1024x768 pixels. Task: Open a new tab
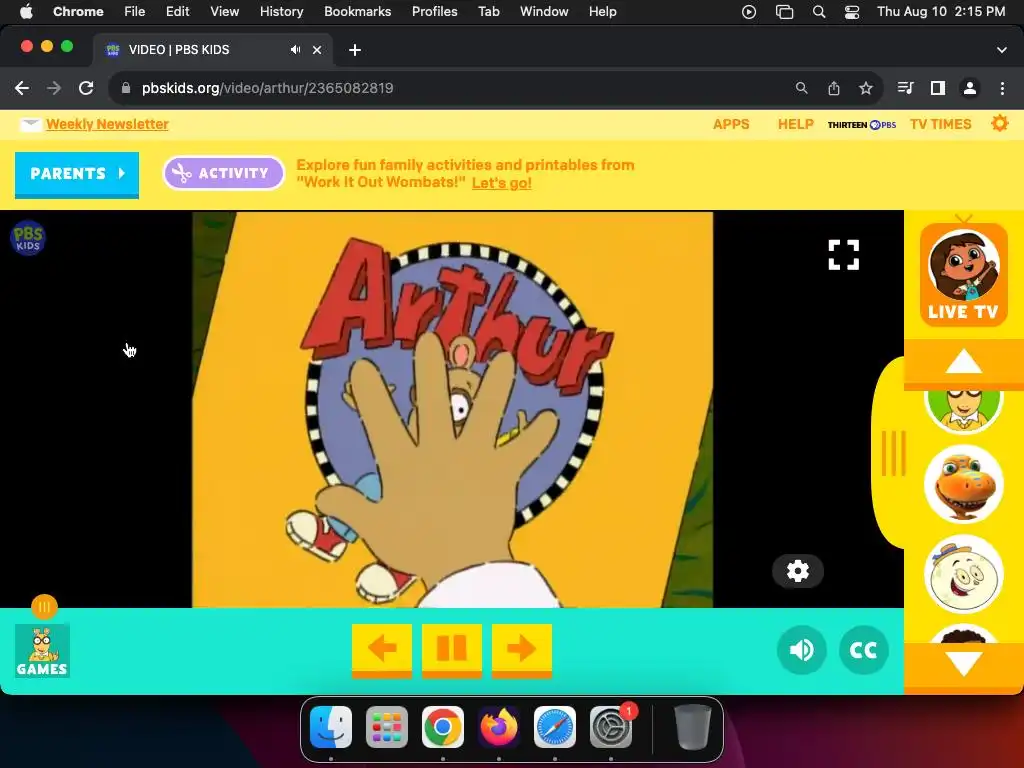pos(355,50)
